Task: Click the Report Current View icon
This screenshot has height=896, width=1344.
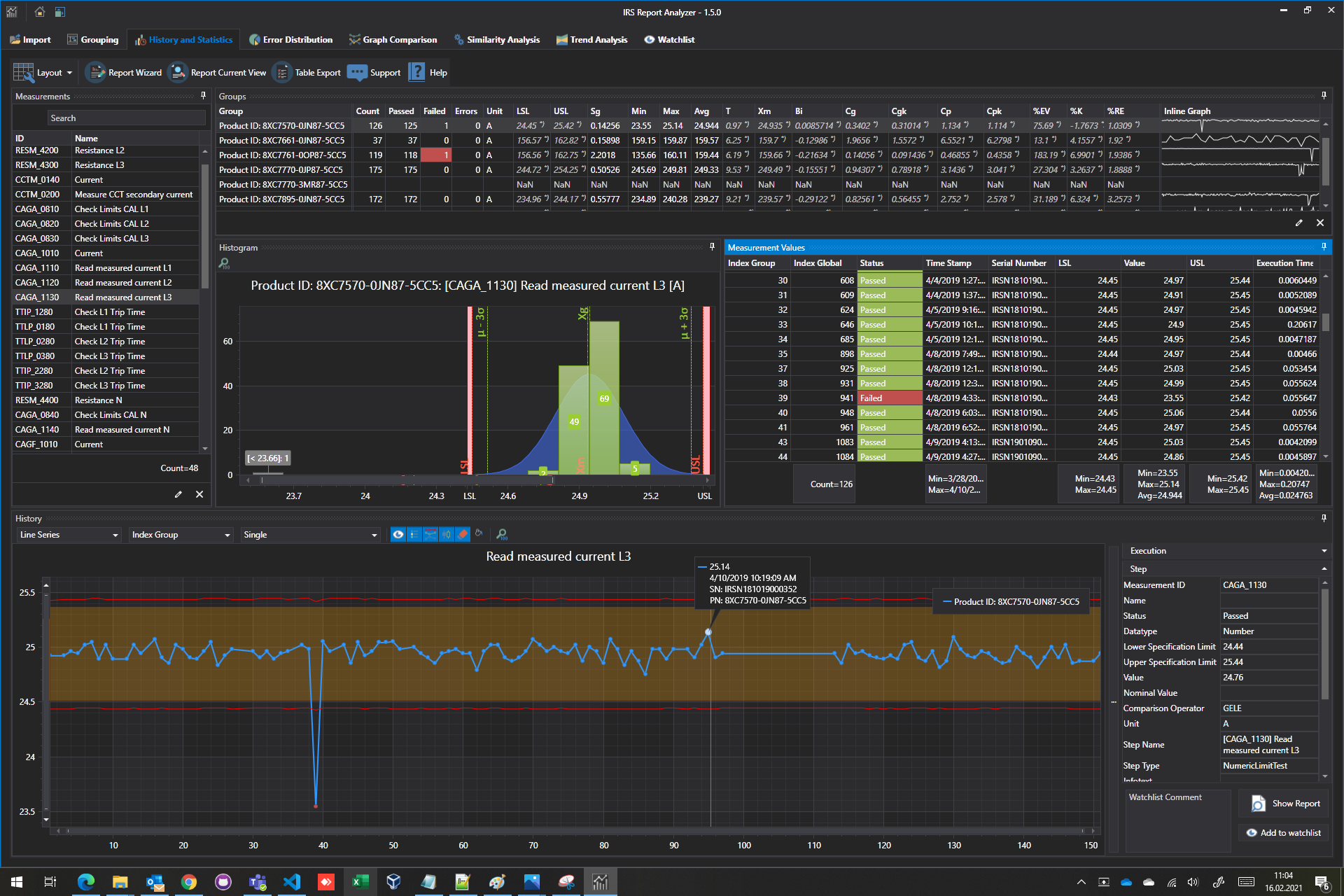Action: pos(178,72)
